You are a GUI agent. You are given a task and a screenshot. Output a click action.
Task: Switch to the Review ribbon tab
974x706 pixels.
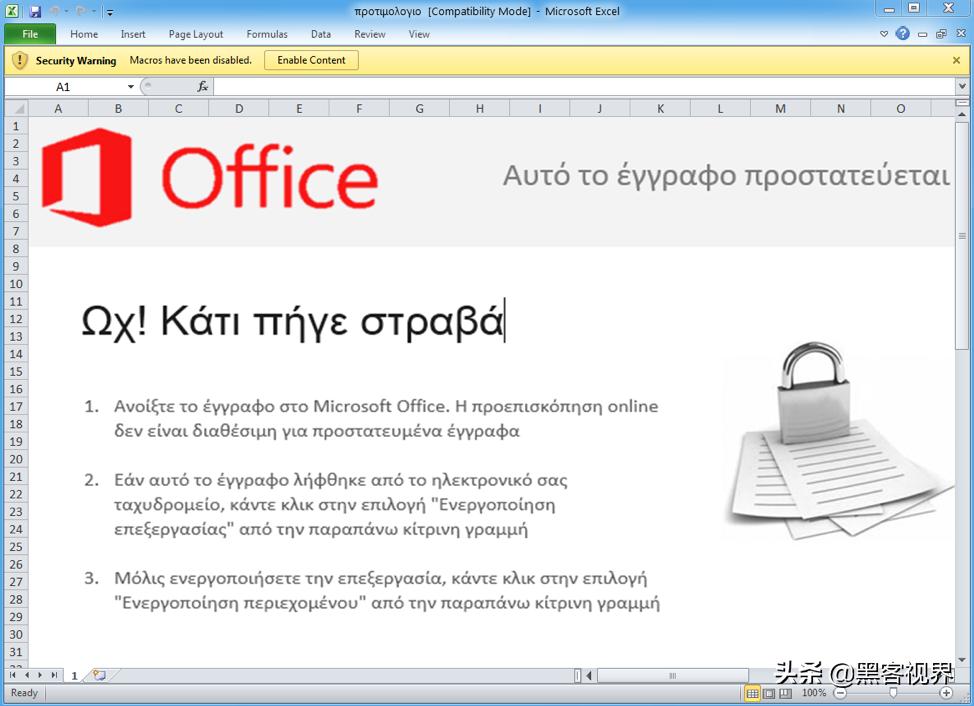[370, 34]
